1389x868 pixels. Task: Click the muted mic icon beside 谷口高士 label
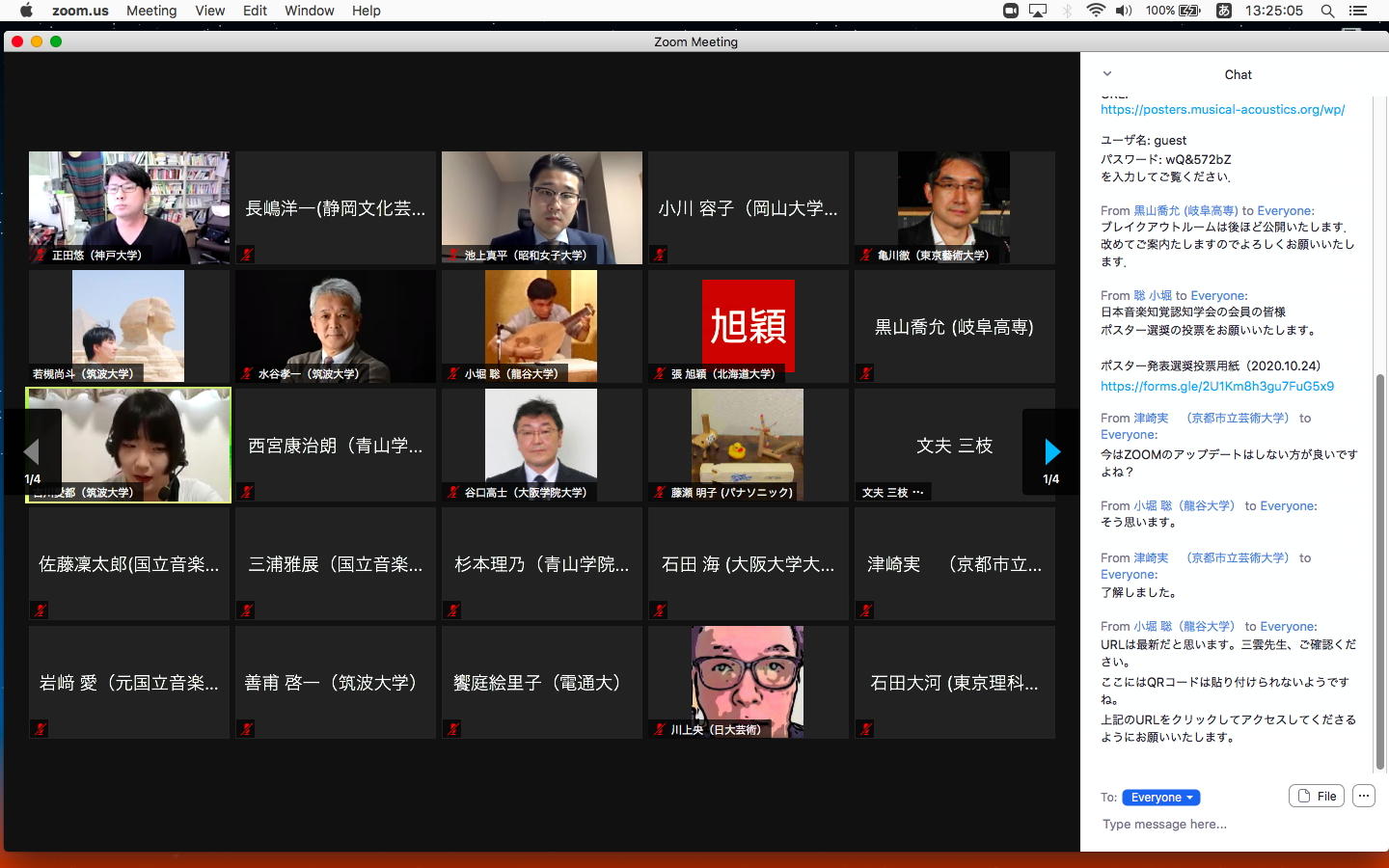point(453,492)
